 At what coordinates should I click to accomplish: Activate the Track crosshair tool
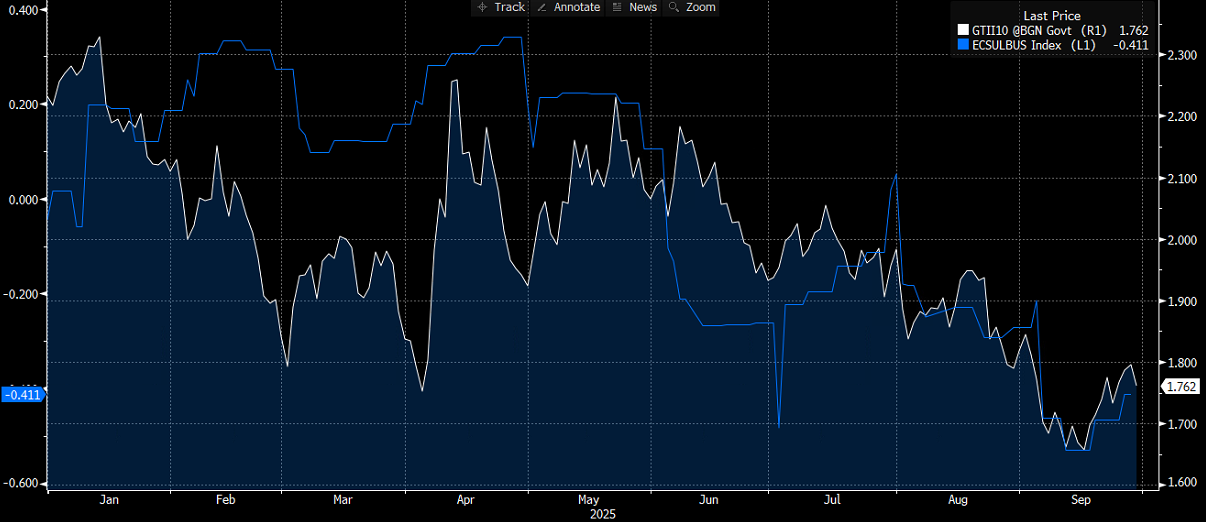pyautogui.click(x=501, y=7)
